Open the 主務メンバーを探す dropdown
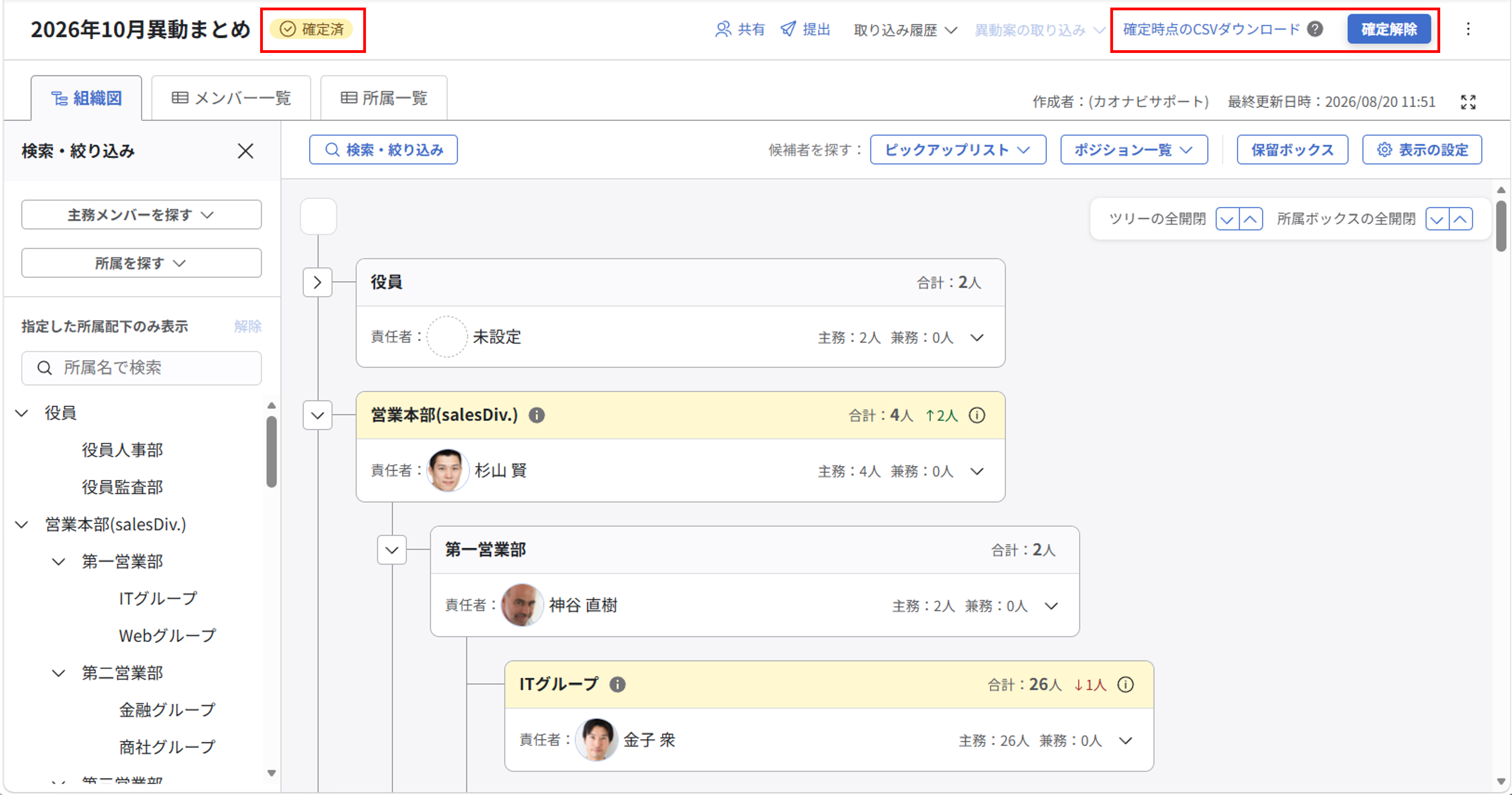This screenshot has height=795, width=1512. coord(142,215)
